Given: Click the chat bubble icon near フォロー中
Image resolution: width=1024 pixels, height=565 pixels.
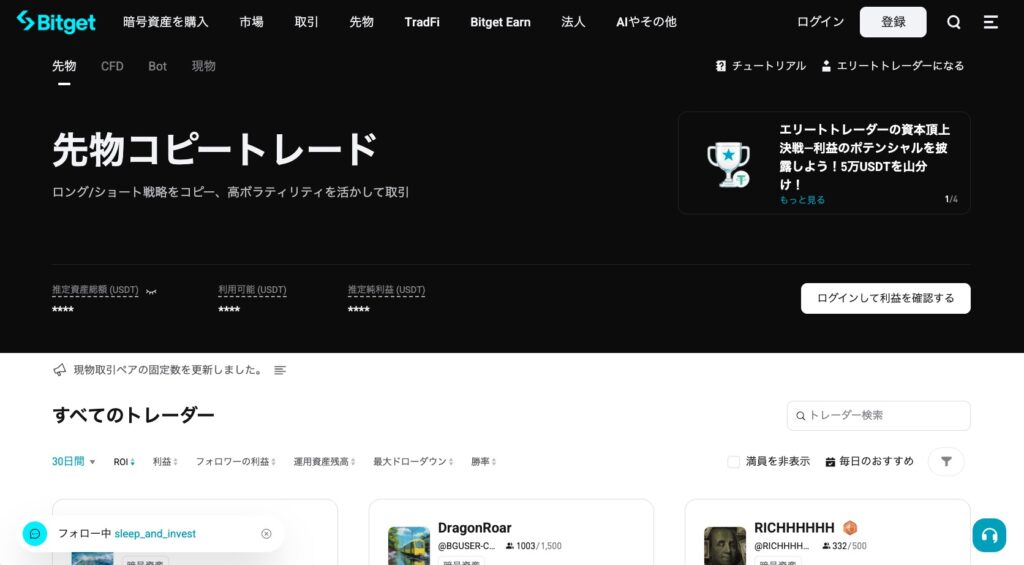Looking at the screenshot, I should point(35,534).
